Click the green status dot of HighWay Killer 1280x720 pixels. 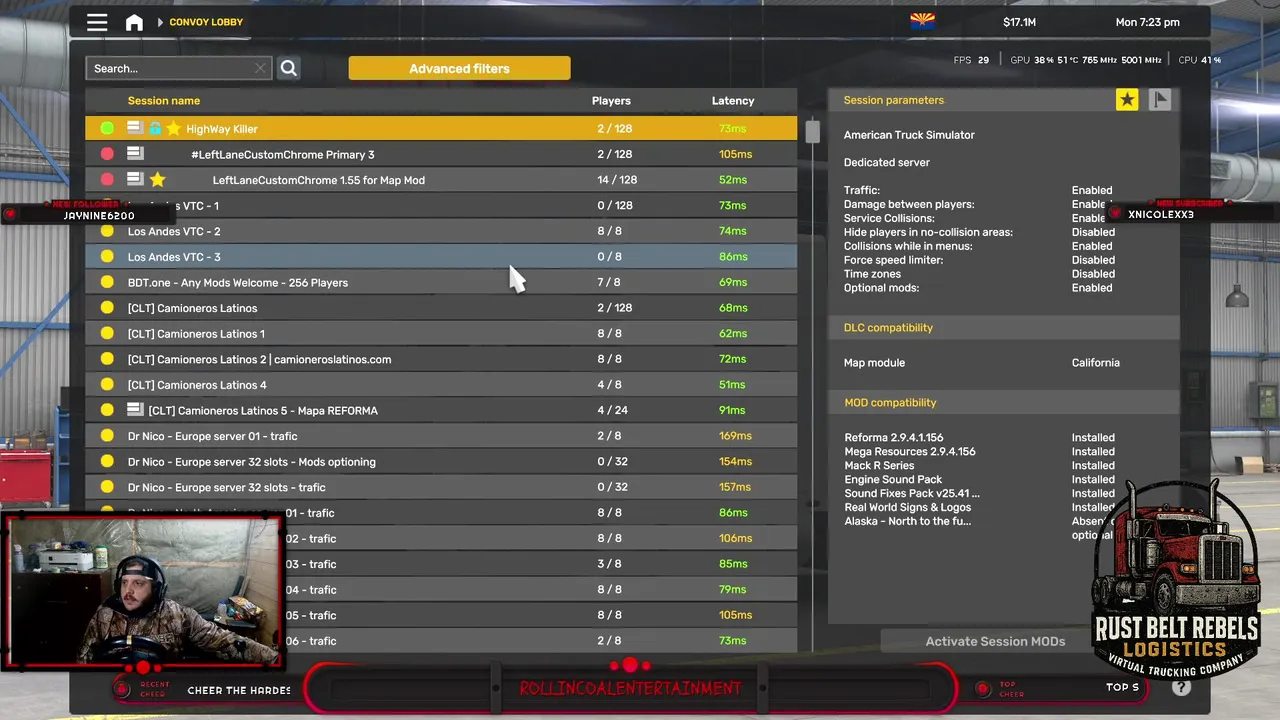point(107,129)
